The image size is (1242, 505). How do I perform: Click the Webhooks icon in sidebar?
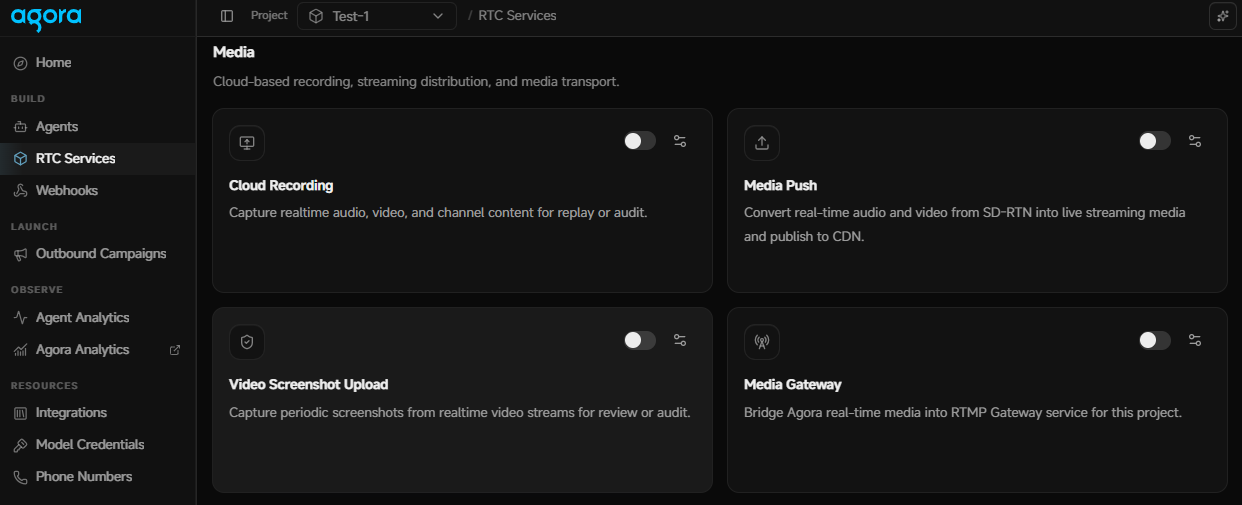[x=20, y=191]
